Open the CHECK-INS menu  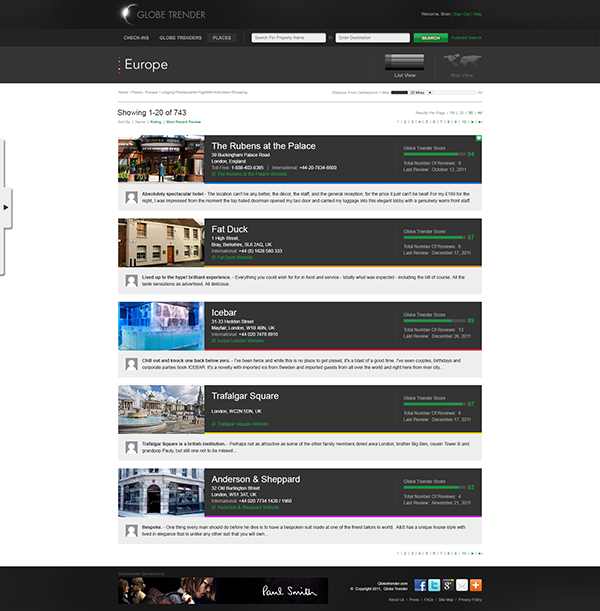[x=136, y=38]
